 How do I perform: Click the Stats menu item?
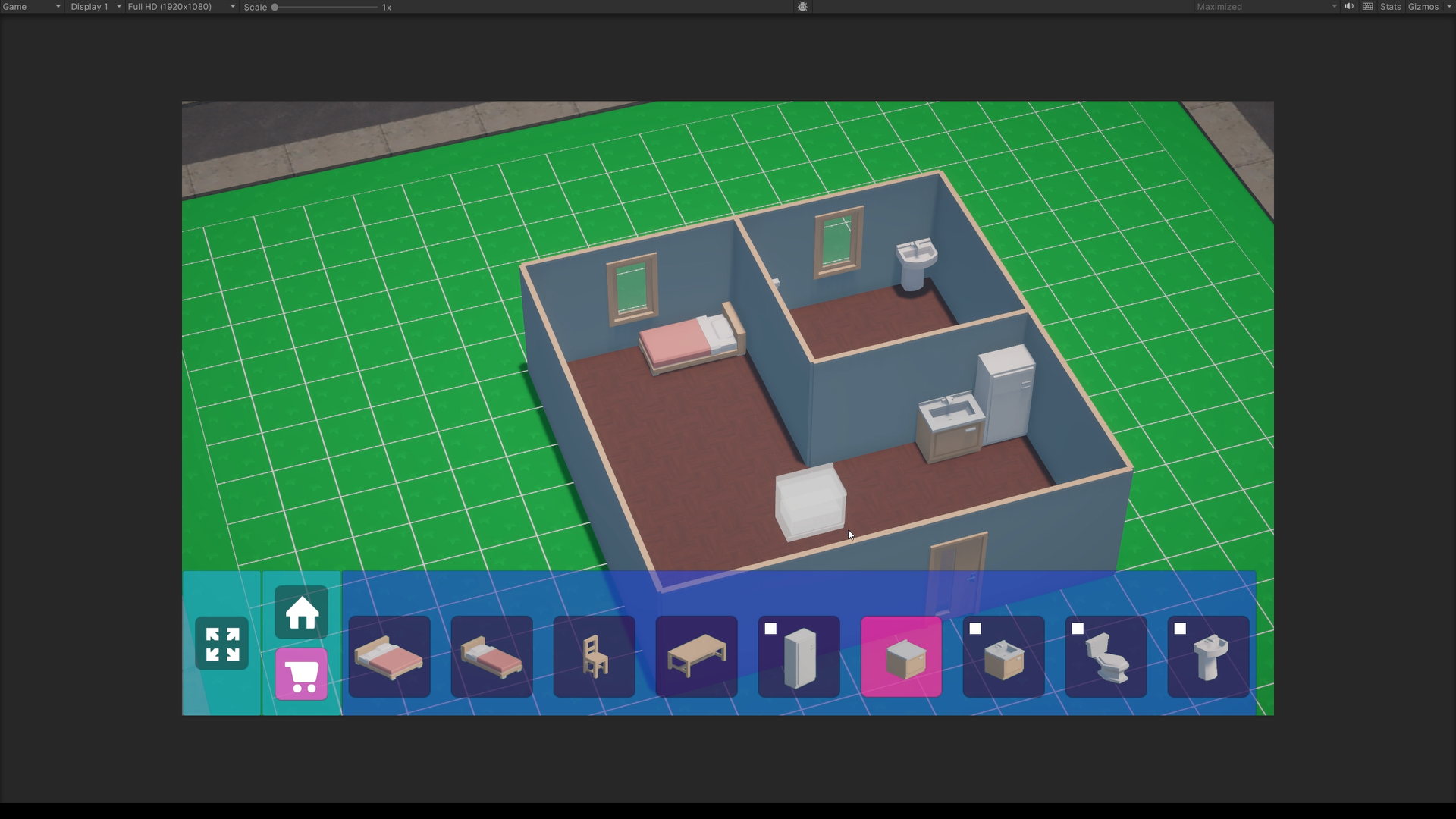(x=1391, y=7)
